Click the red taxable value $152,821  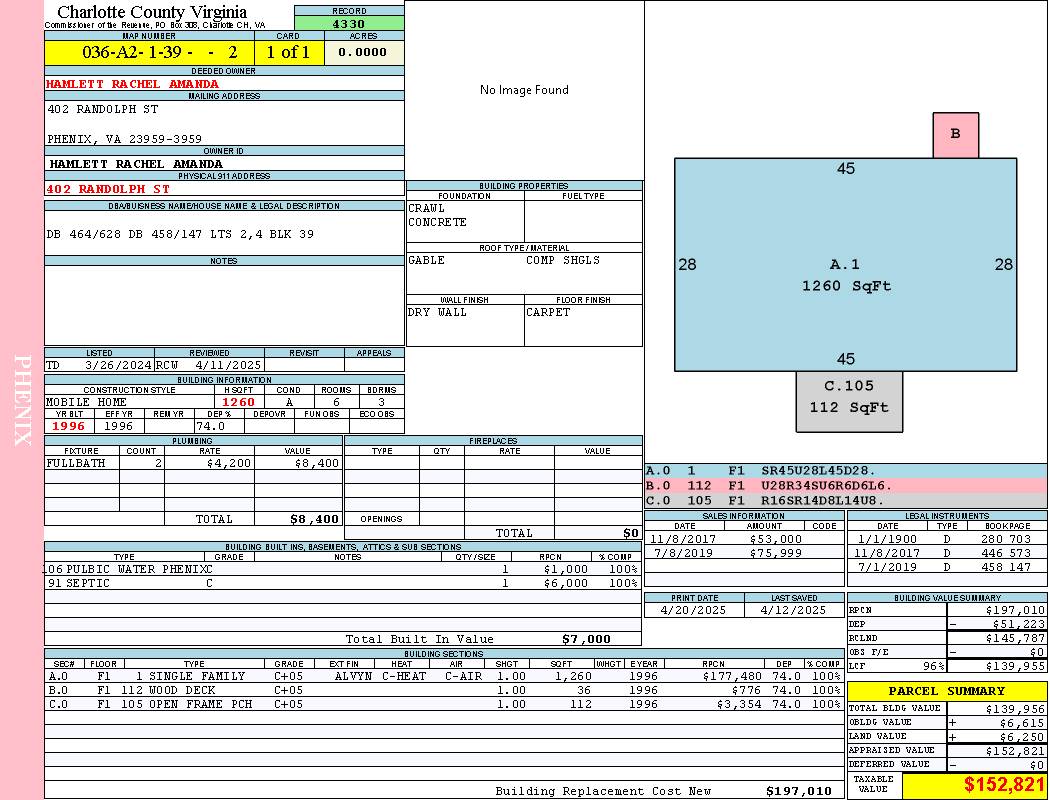[x=1003, y=786]
